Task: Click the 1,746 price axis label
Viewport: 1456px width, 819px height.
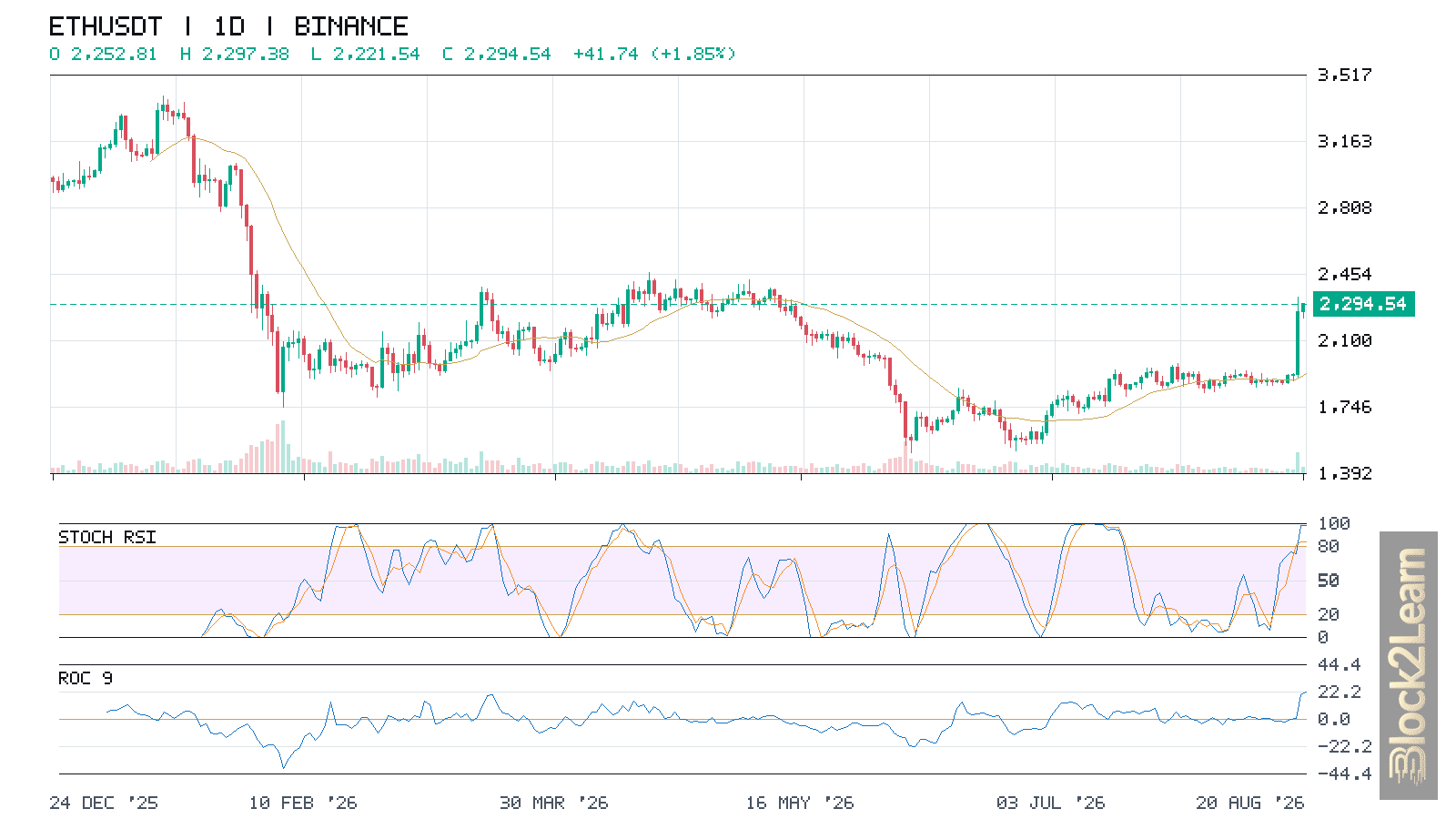Action: coord(1344,407)
